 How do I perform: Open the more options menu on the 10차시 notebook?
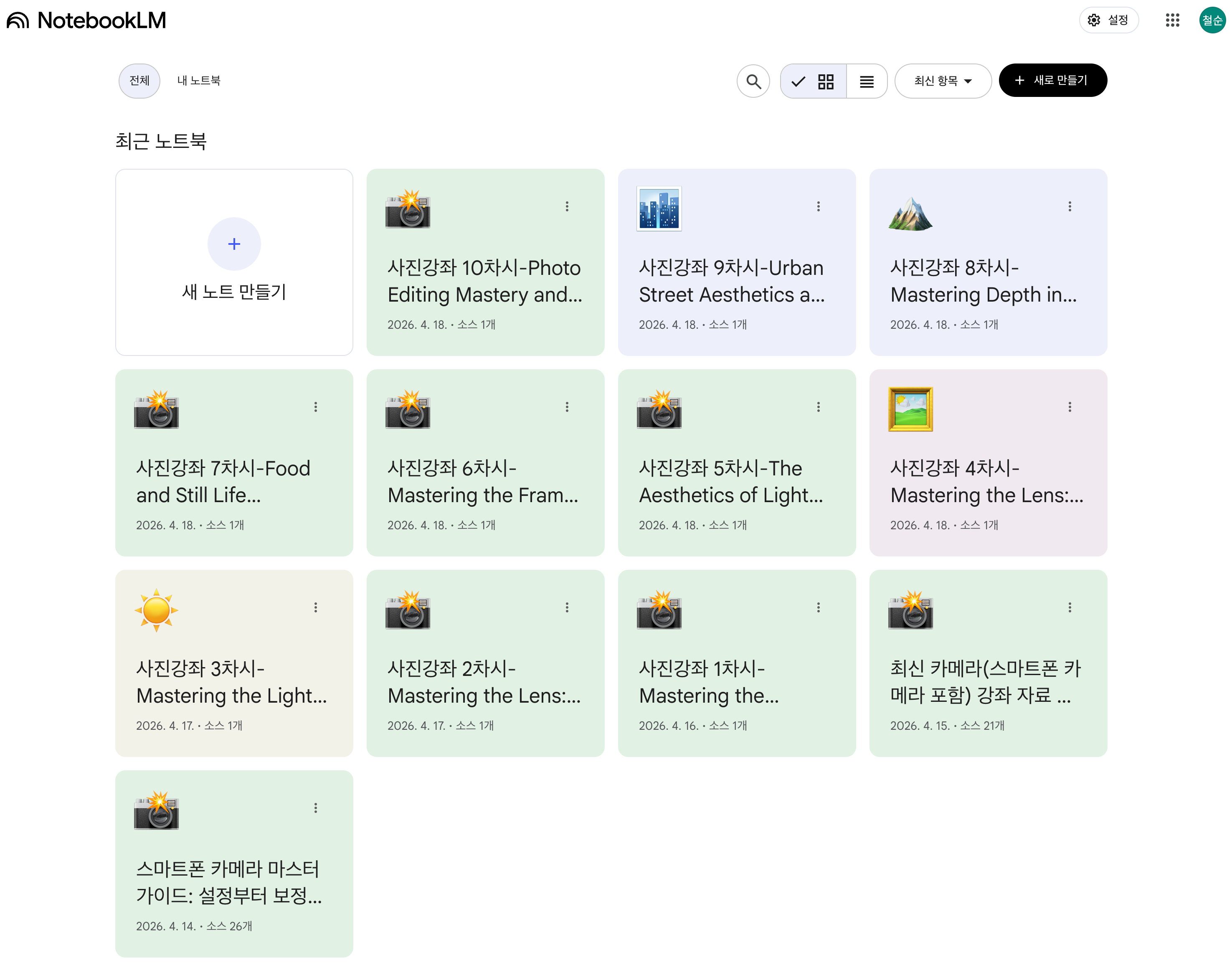567,206
